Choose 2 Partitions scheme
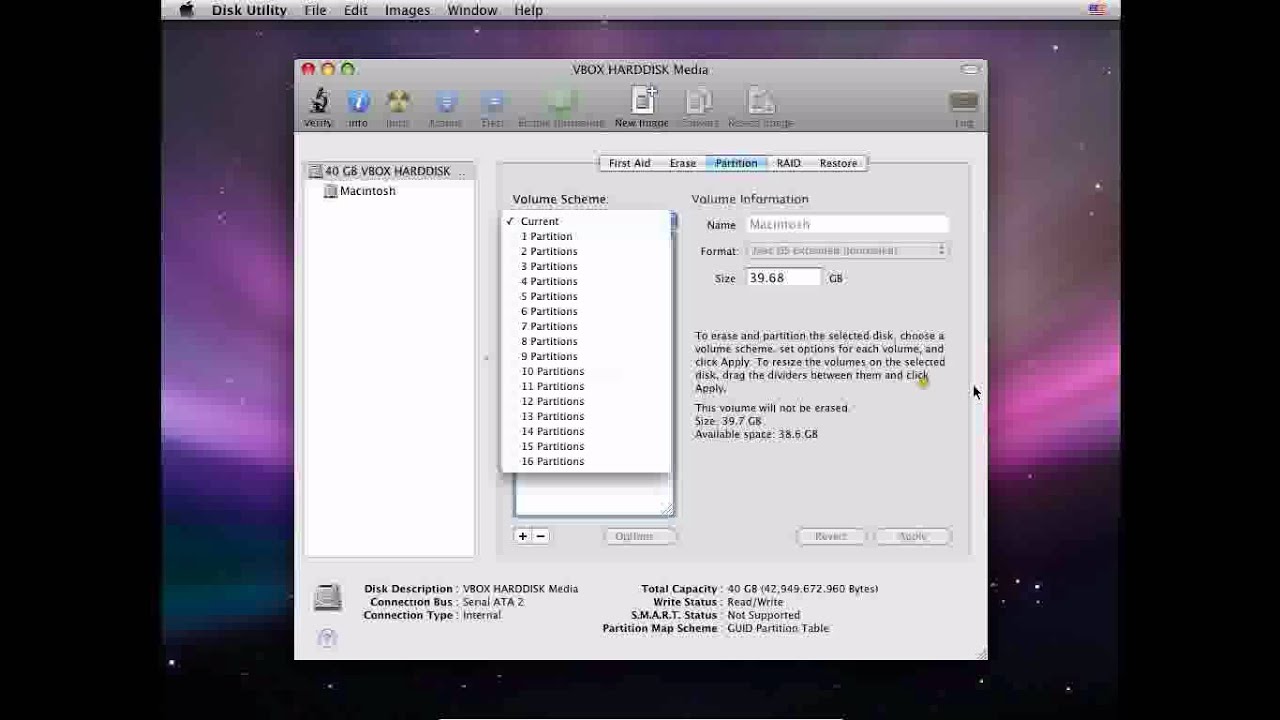This screenshot has width=1280, height=720. coord(586,251)
